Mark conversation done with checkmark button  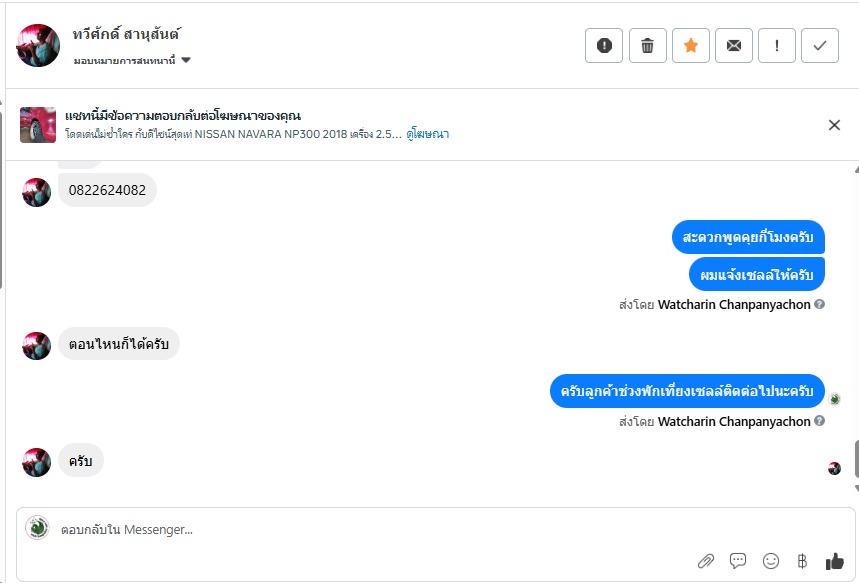(x=820, y=45)
